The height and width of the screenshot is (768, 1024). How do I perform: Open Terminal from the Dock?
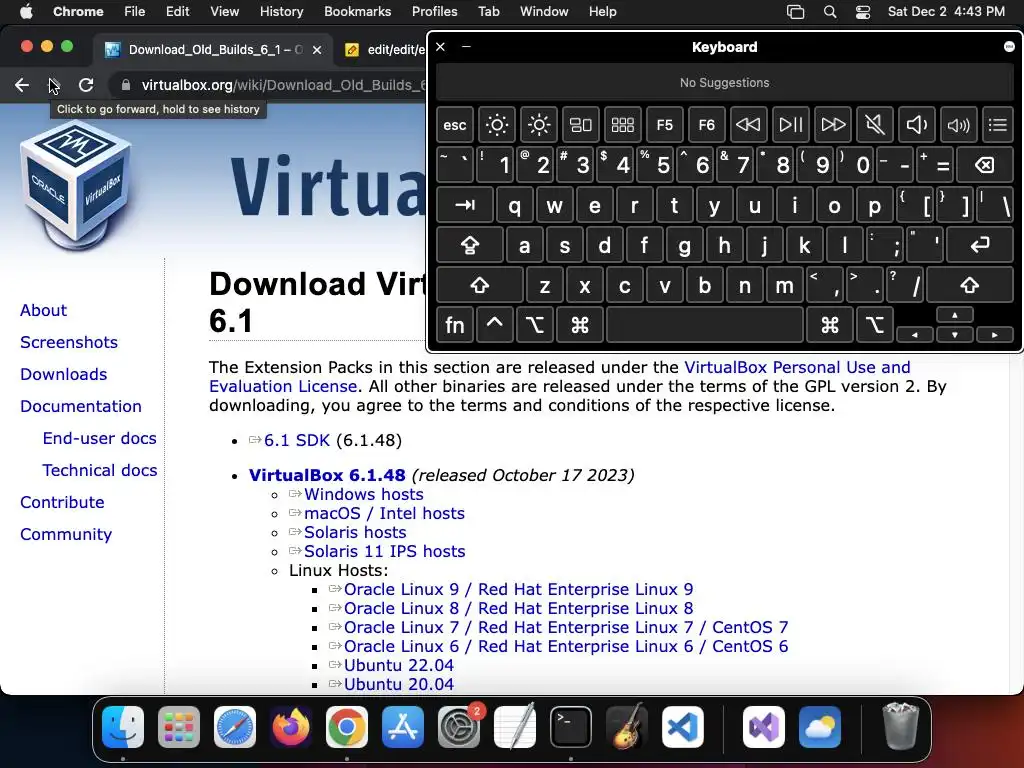(x=571, y=727)
